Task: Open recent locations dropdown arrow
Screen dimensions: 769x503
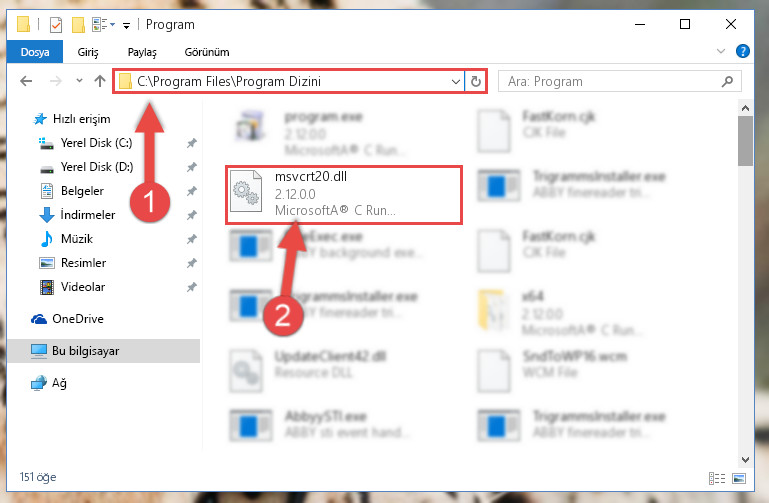Action: (x=79, y=81)
